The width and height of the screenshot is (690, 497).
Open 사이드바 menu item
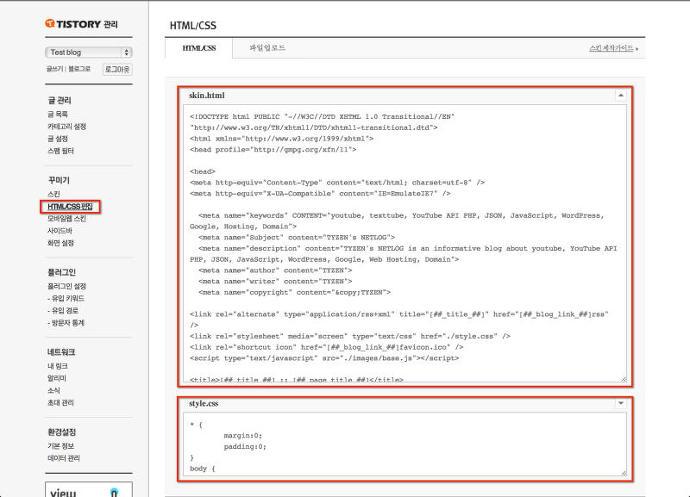coord(60,231)
